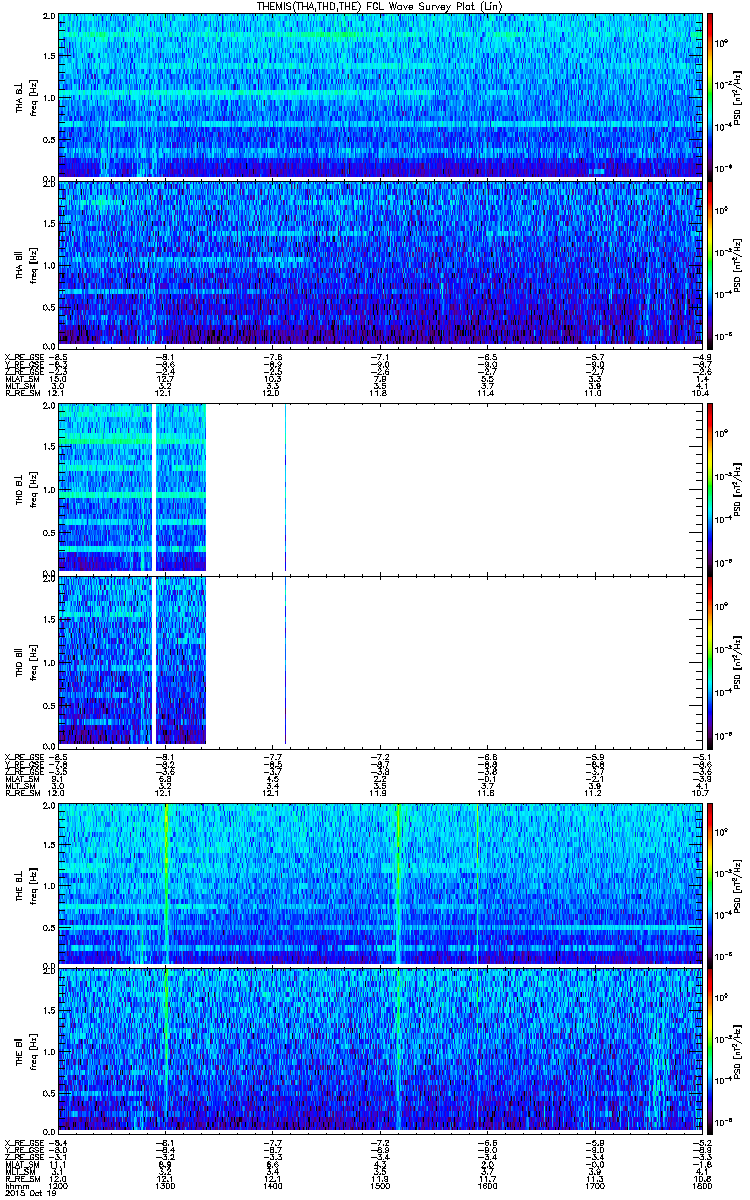Click the white data gap in THD B-perp spectrogram
The height and width of the screenshot is (1200, 750).
[x=154, y=487]
